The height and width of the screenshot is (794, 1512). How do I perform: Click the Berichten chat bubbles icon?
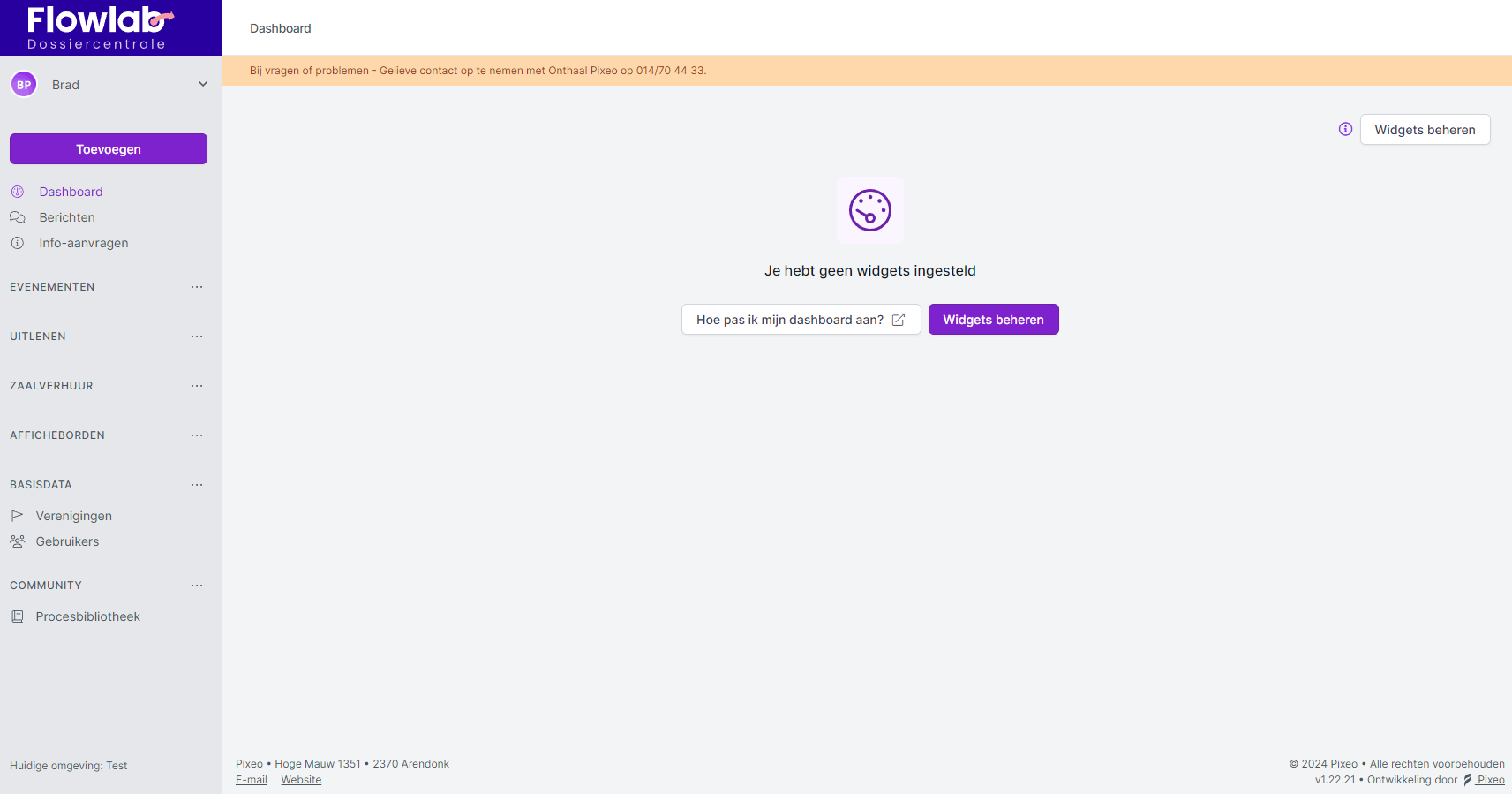(18, 217)
